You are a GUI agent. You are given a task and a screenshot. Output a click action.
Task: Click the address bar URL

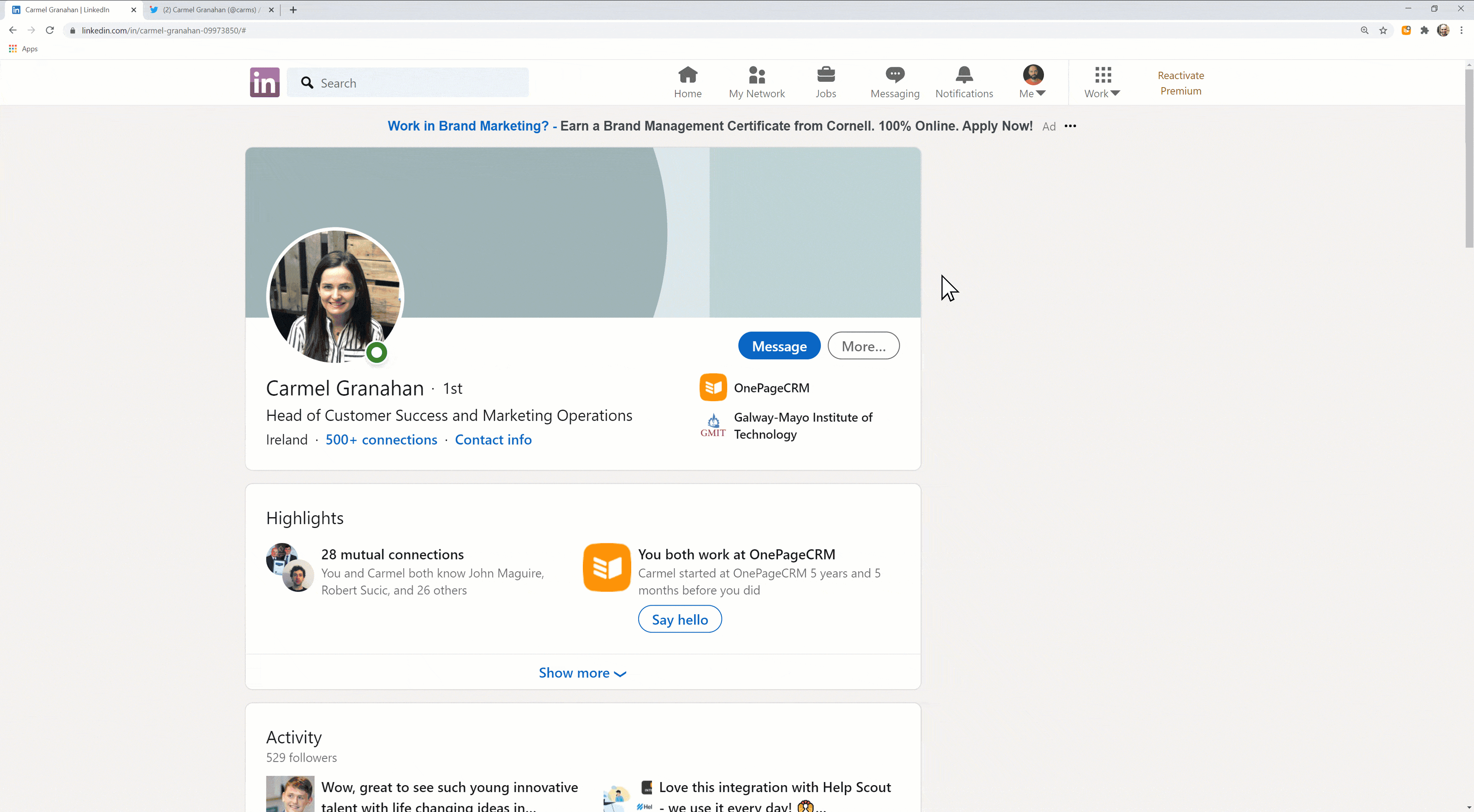tap(164, 30)
